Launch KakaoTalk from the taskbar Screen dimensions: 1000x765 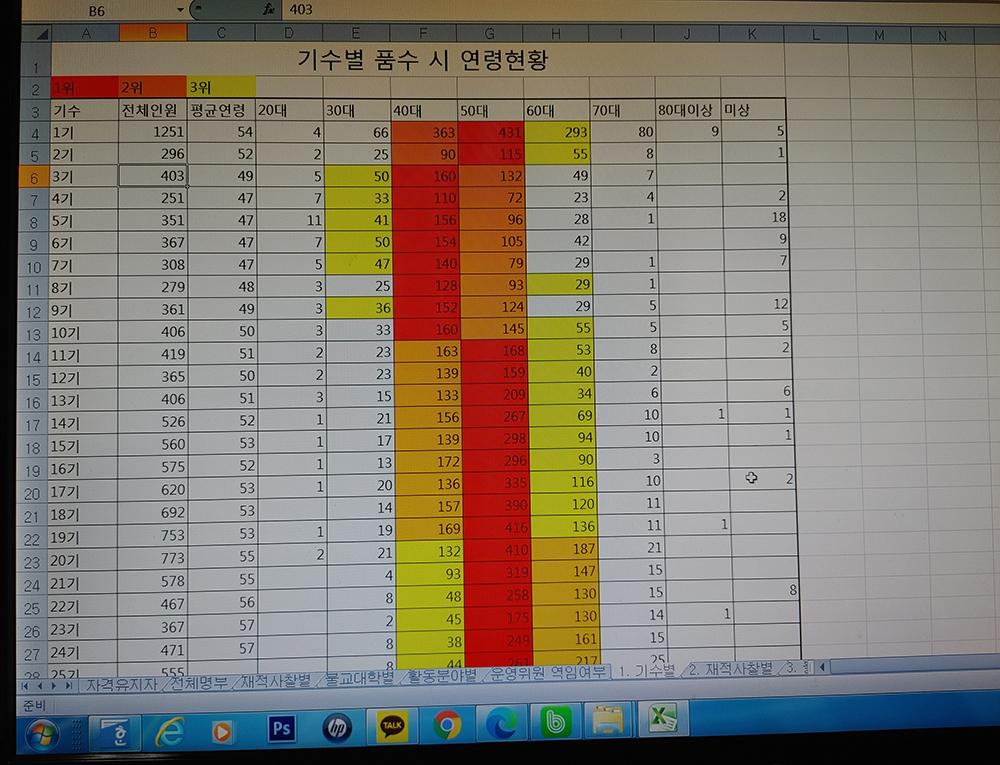tap(391, 728)
